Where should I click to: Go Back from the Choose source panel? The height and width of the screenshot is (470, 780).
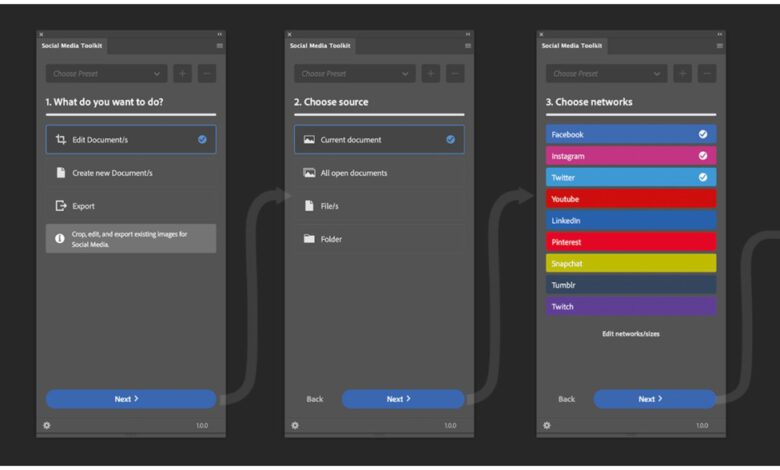point(314,399)
